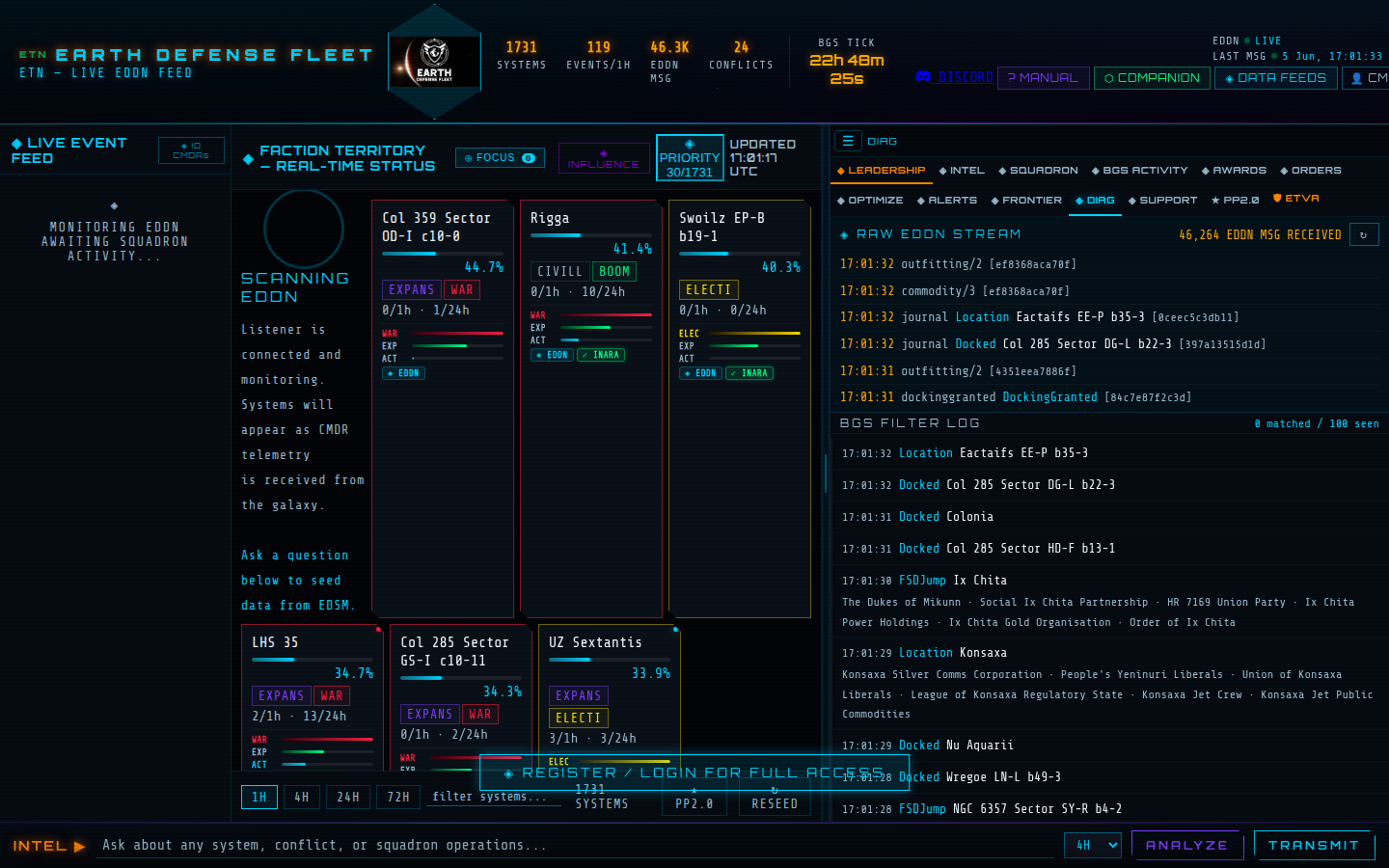Click the Reseed button
Screen dimensions: 1389x868
tap(775, 799)
